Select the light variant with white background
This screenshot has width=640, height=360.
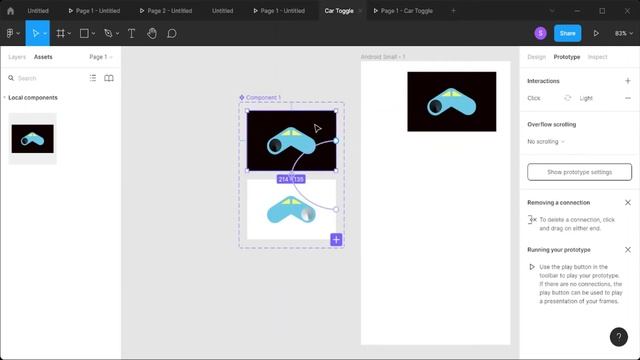[x=291, y=209]
